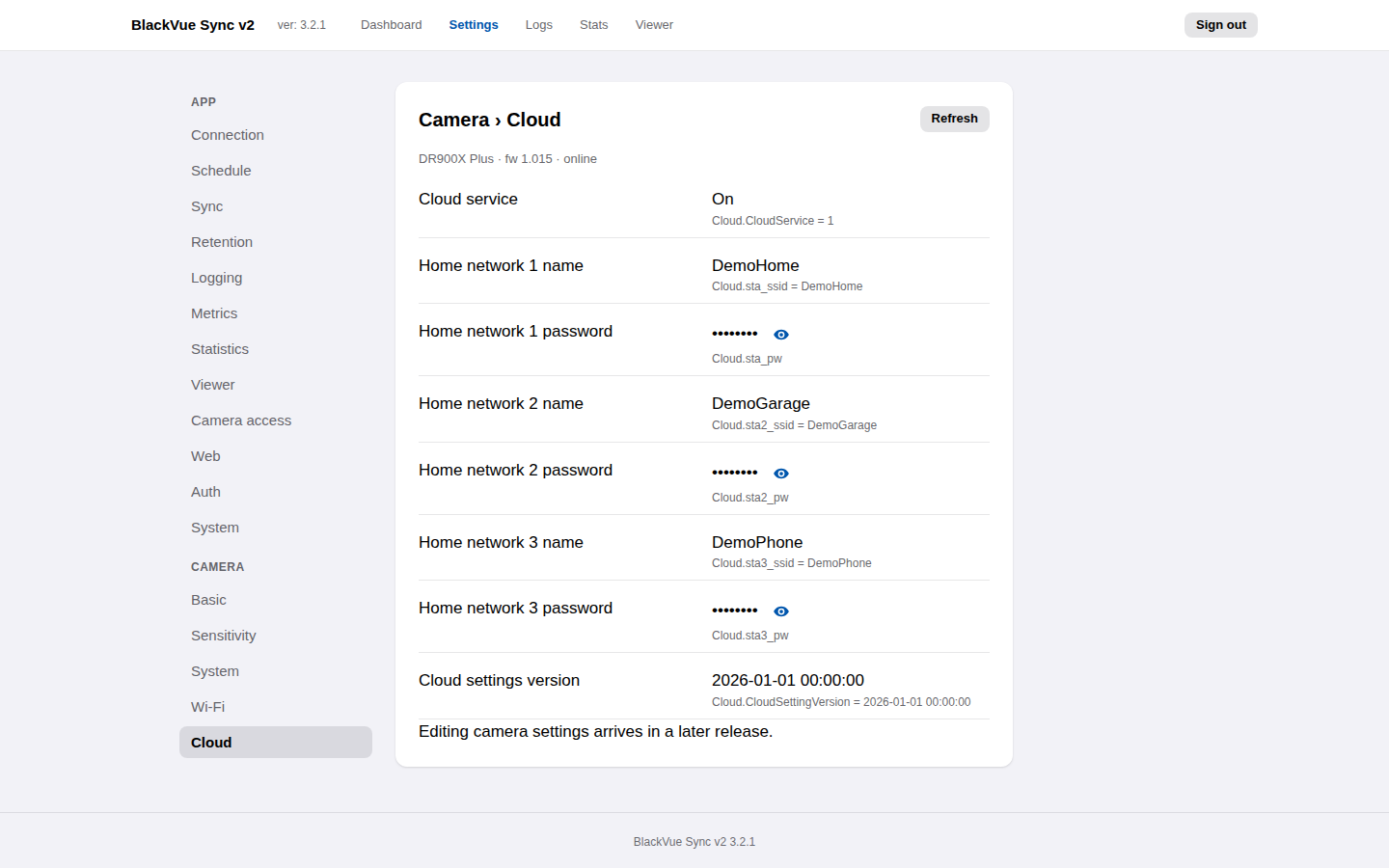This screenshot has height=868, width=1389.
Task: Click the Cloud service On value
Action: coord(722,199)
